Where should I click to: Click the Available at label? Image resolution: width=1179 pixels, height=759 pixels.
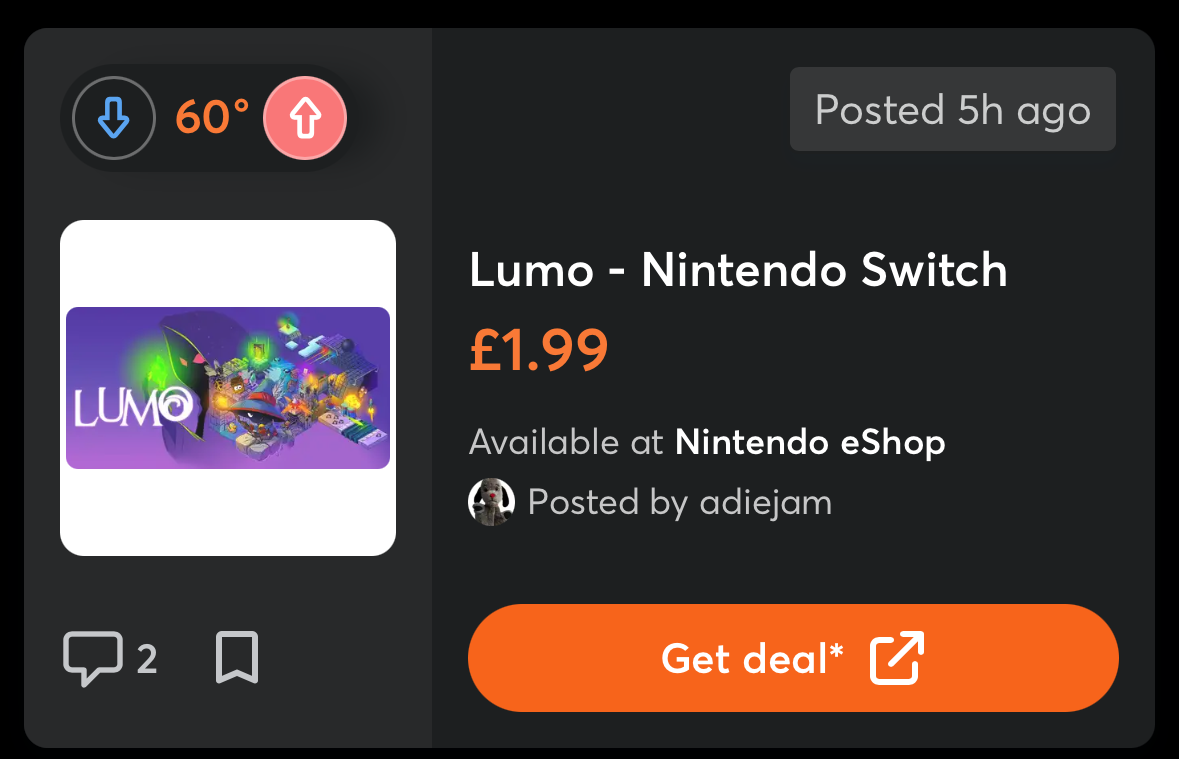565,442
